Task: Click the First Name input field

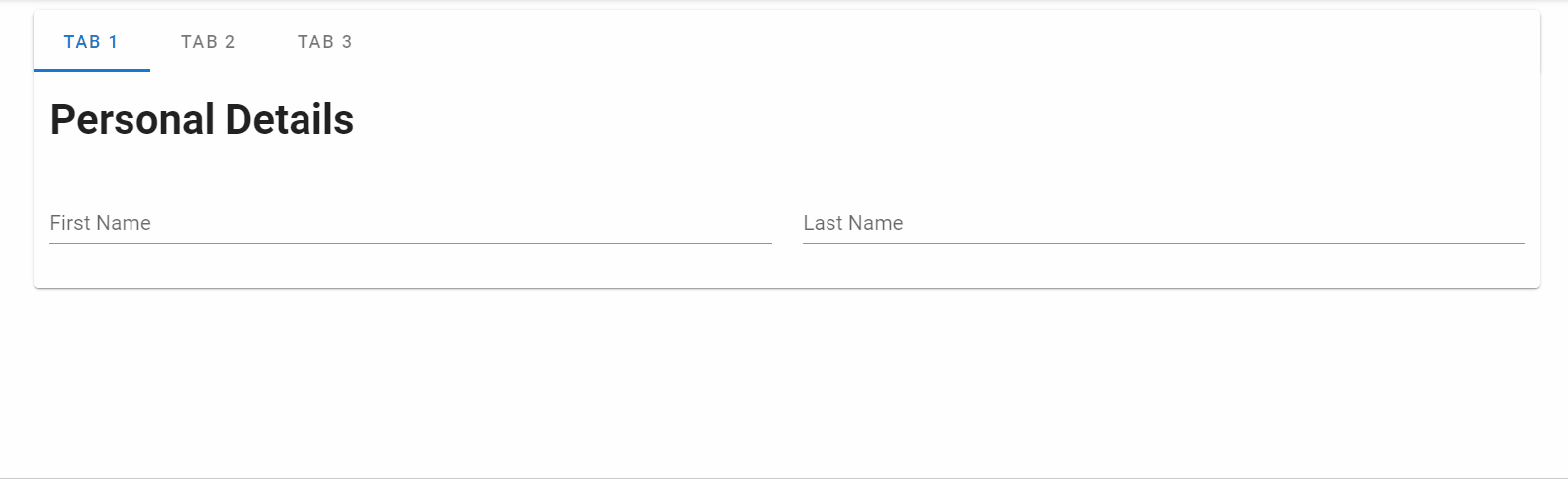Action: click(410, 224)
